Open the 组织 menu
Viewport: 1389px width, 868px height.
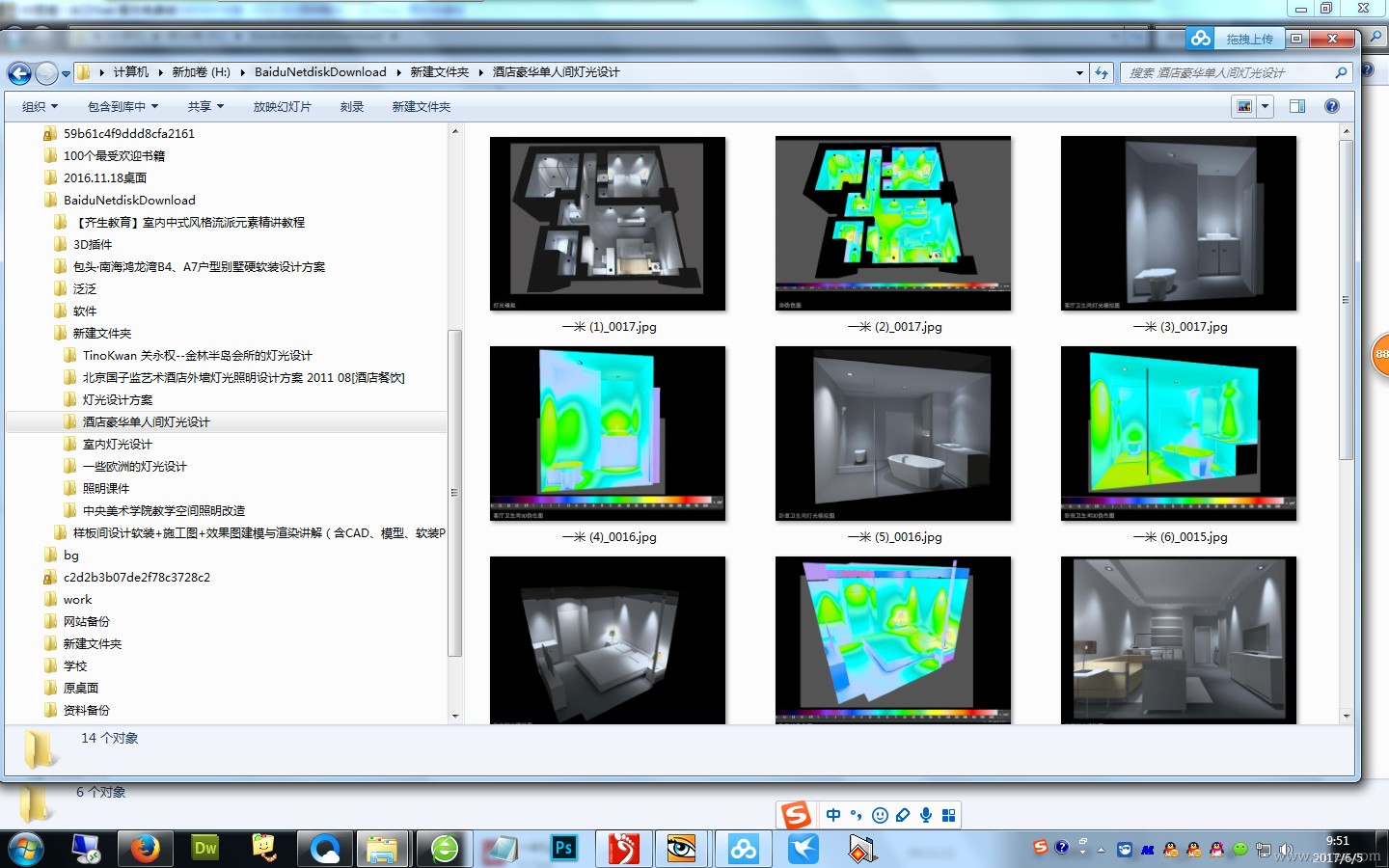point(41,107)
